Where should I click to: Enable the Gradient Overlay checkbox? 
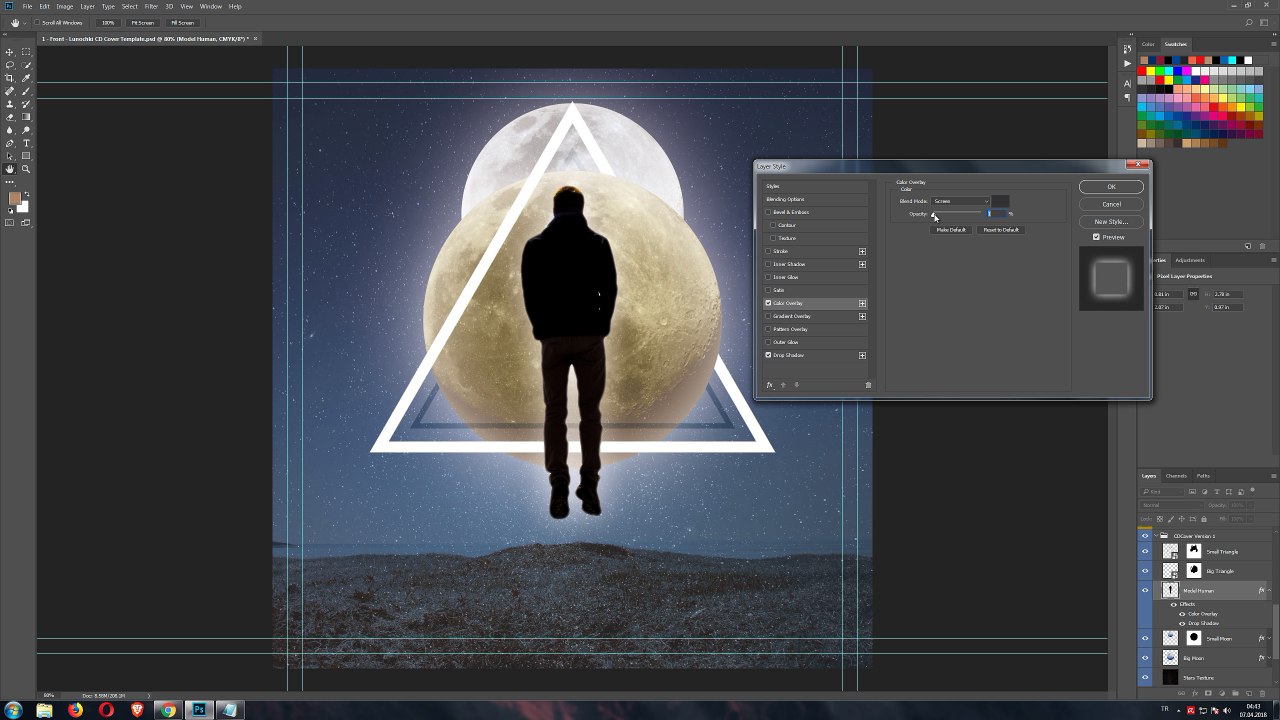768,316
